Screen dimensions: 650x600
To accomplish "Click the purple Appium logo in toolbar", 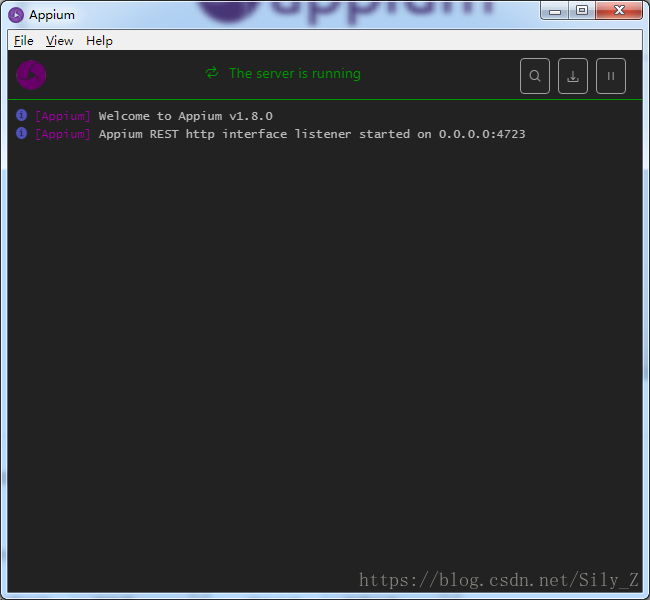I will (x=31, y=75).
